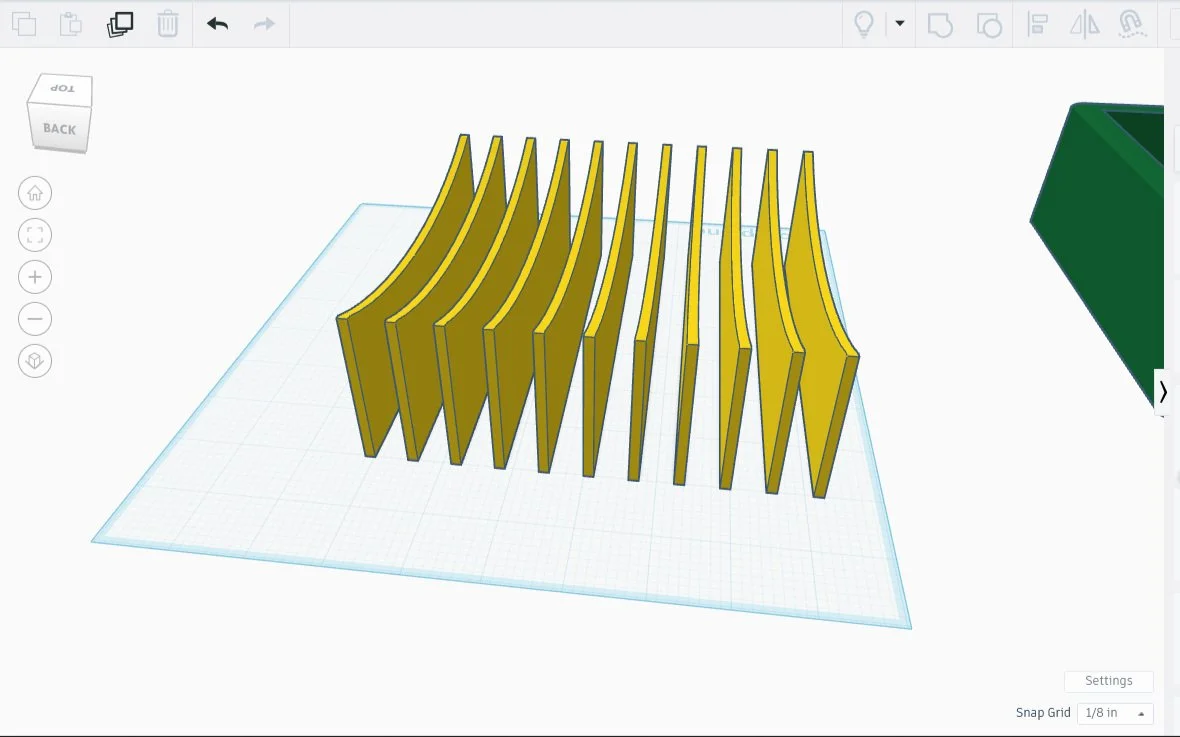
Task: Zoom in with the plus button
Action: point(35,277)
